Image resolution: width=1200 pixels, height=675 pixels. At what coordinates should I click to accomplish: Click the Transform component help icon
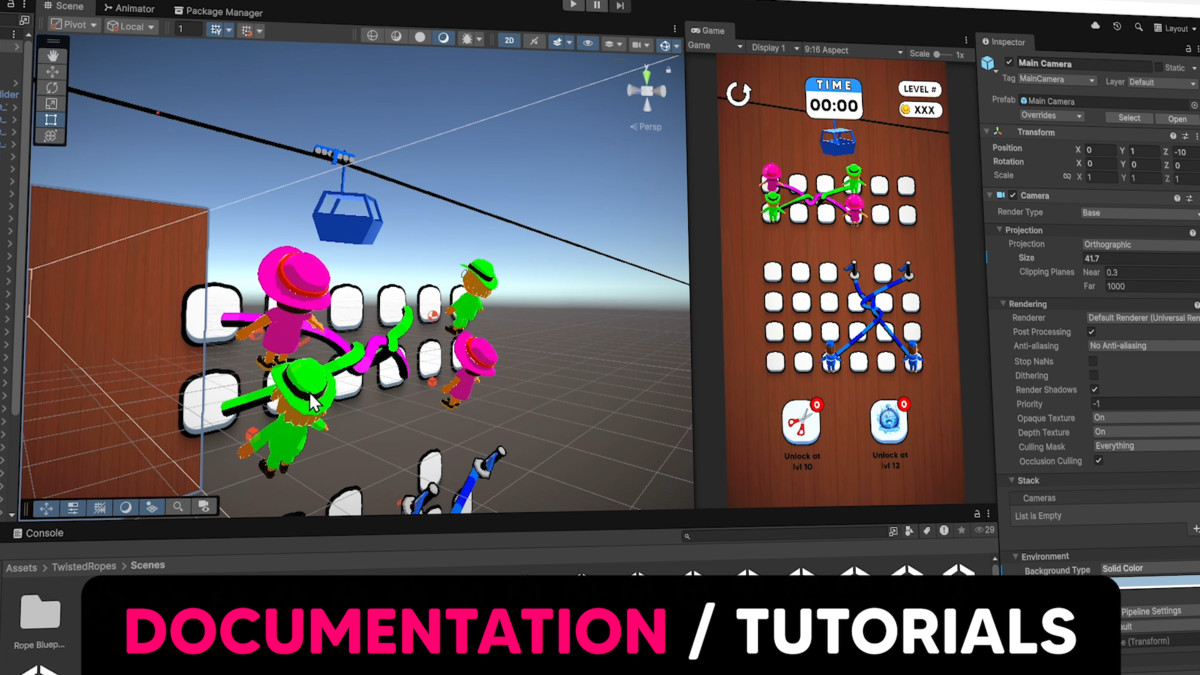[1173, 136]
